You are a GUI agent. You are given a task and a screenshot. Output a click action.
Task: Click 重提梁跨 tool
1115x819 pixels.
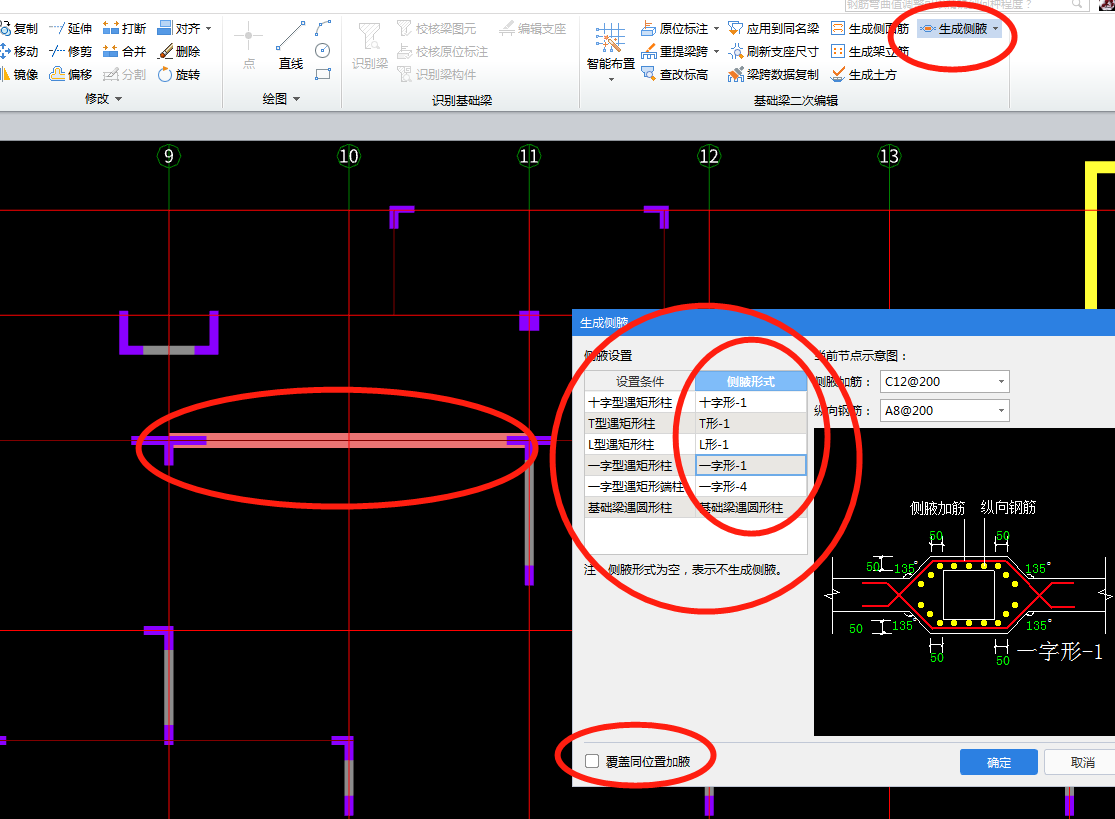point(674,51)
